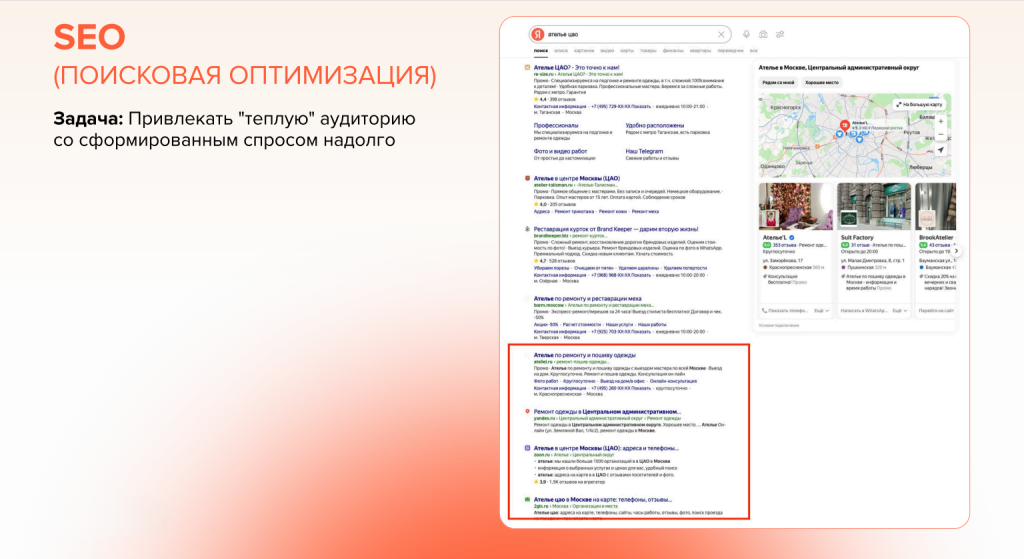Open result 'Ателье ЦАО? - Это точно к нам!'
This screenshot has height=559, width=1024.
coord(576,67)
